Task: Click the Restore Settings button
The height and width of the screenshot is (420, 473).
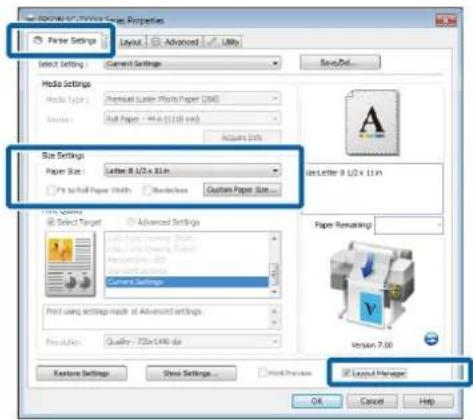Action: click(x=82, y=373)
